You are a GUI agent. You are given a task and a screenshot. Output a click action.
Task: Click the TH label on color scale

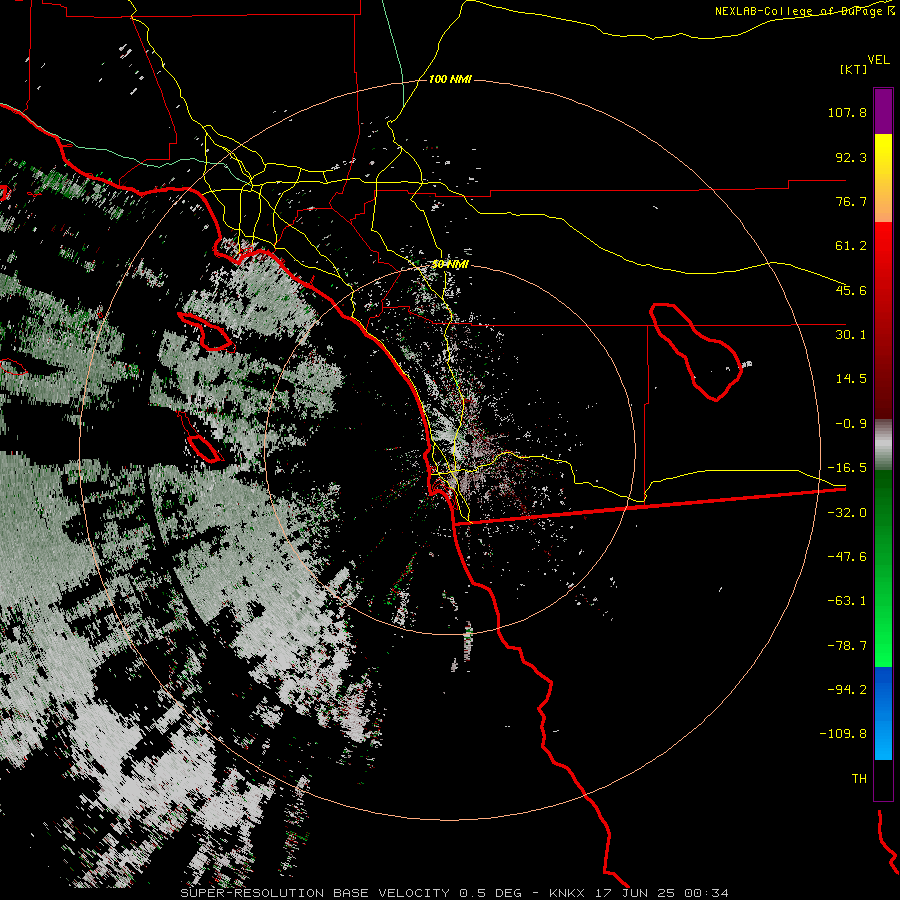click(859, 778)
